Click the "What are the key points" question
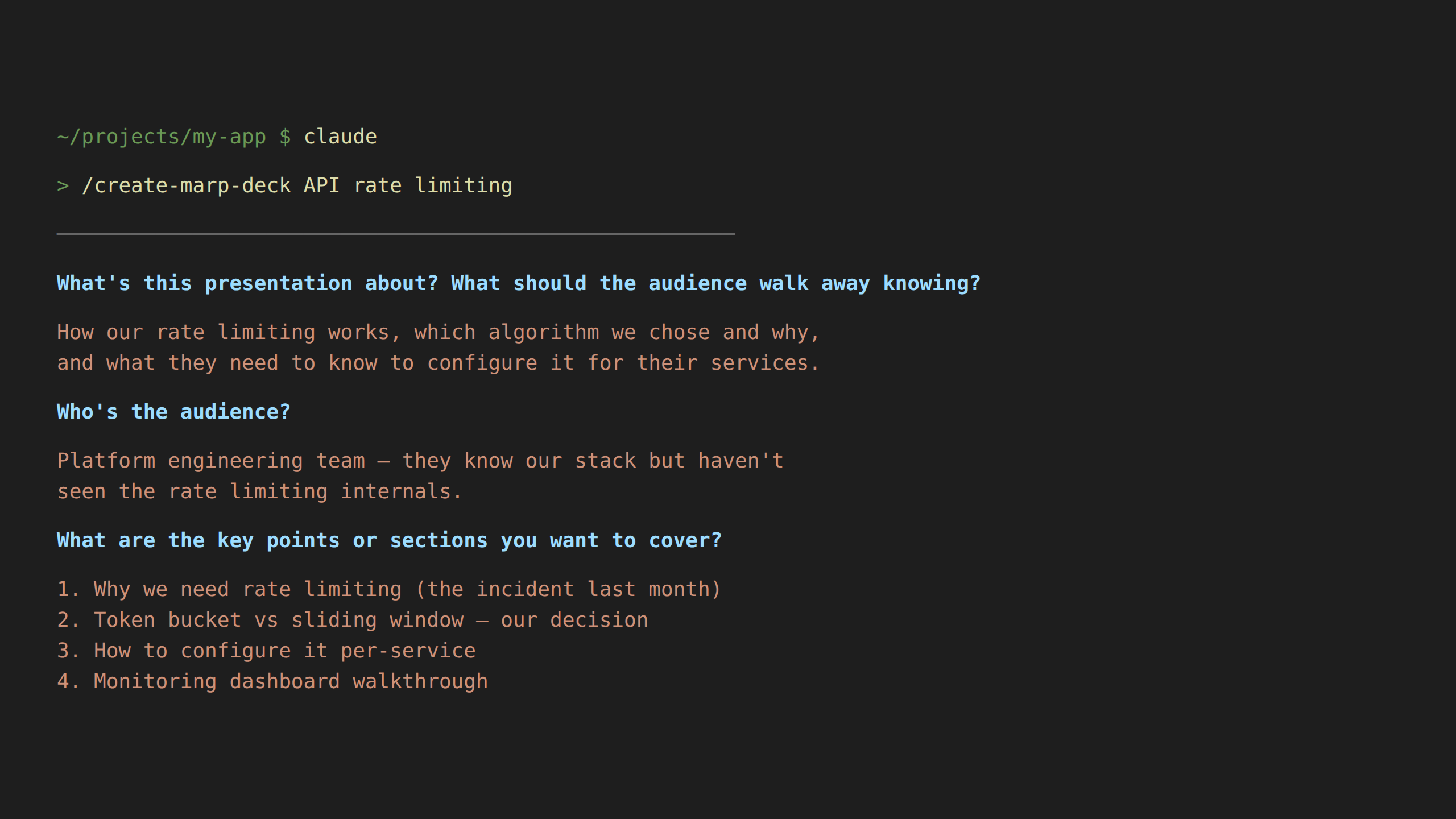Viewport: 1456px width, 819px height. (x=389, y=540)
